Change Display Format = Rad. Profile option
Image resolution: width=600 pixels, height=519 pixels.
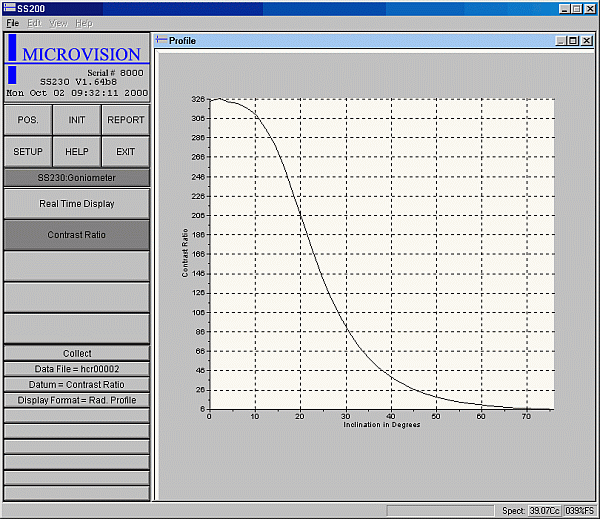tap(77, 400)
